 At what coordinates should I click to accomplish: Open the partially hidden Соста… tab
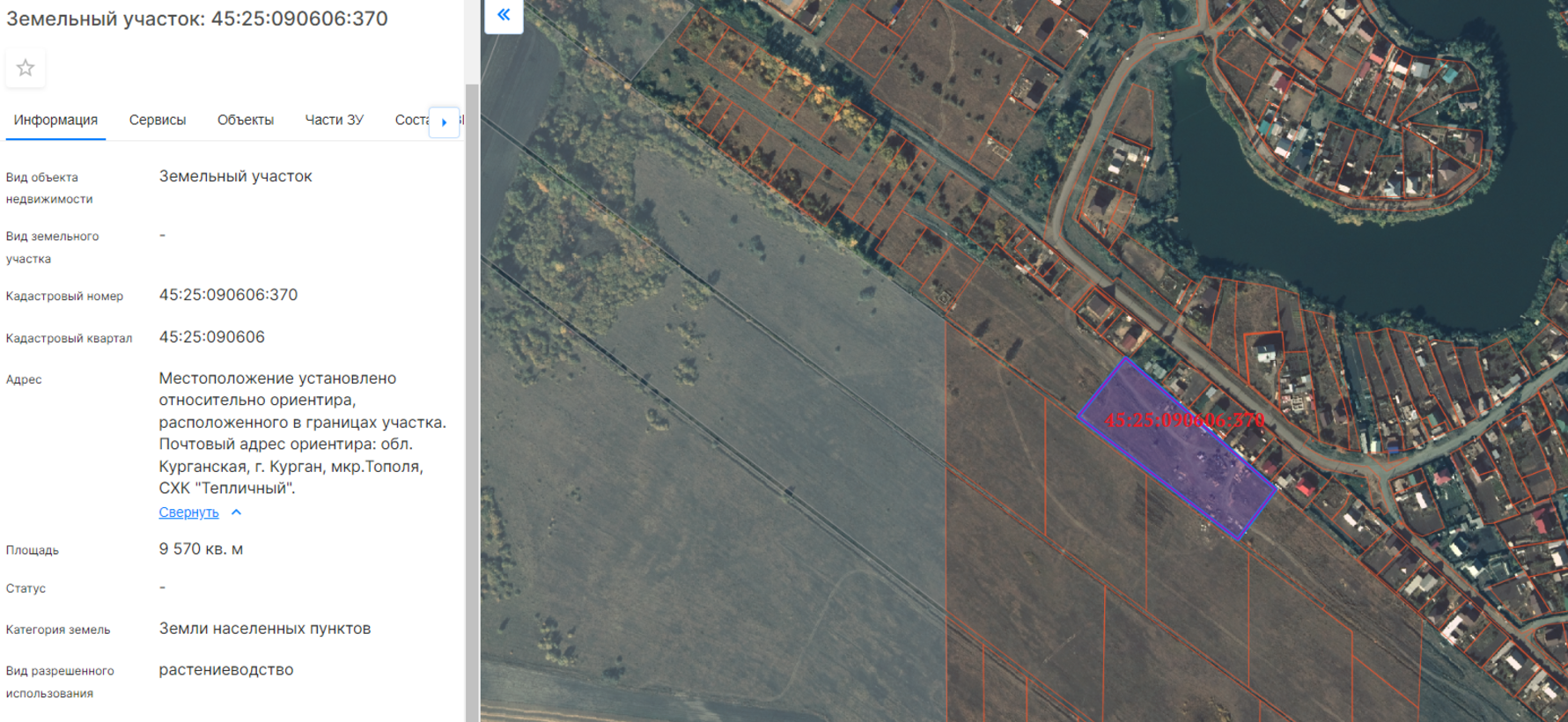pyautogui.click(x=410, y=120)
